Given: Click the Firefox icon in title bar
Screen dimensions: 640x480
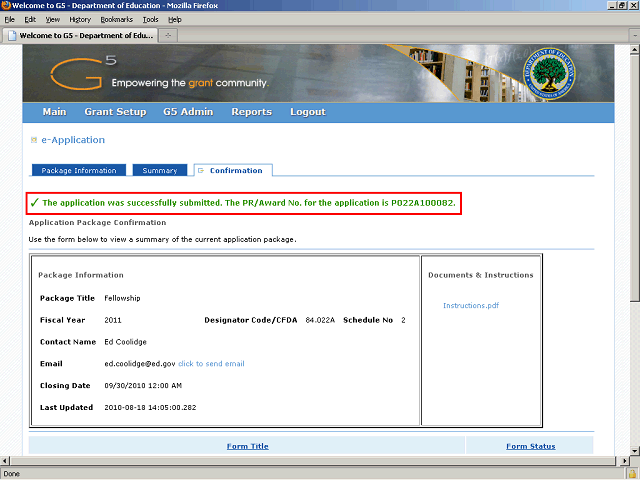Looking at the screenshot, I should coord(6,5).
